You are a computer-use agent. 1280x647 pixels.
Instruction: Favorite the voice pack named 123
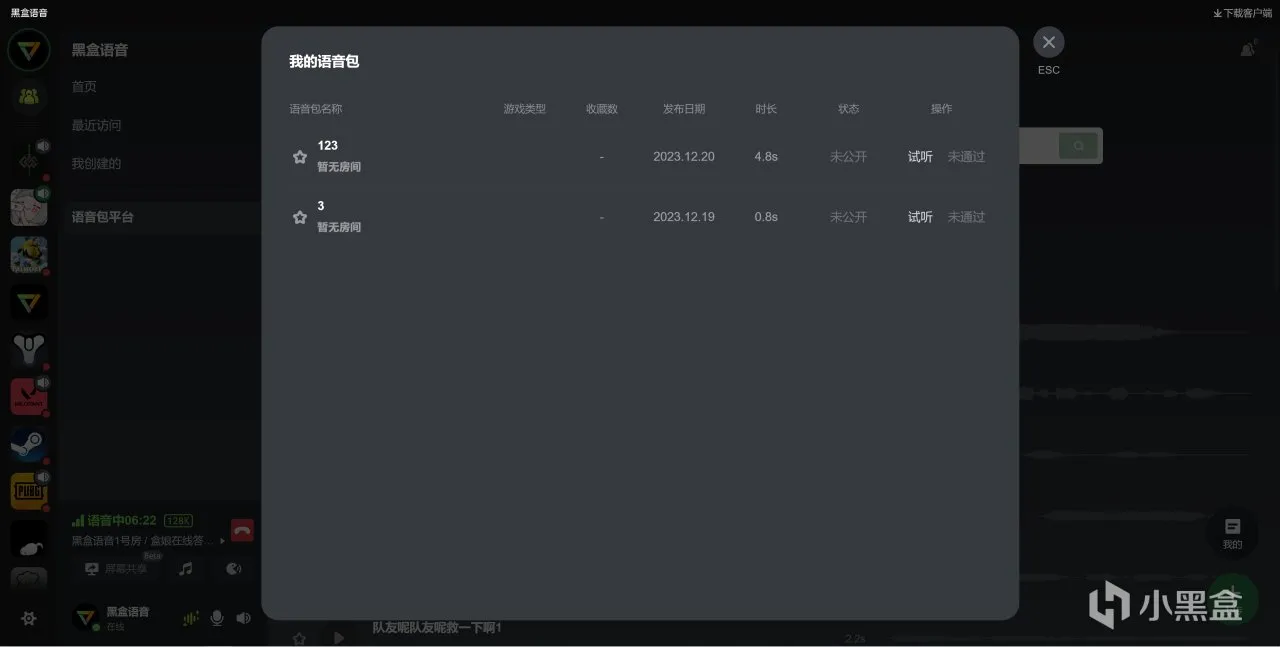299,157
